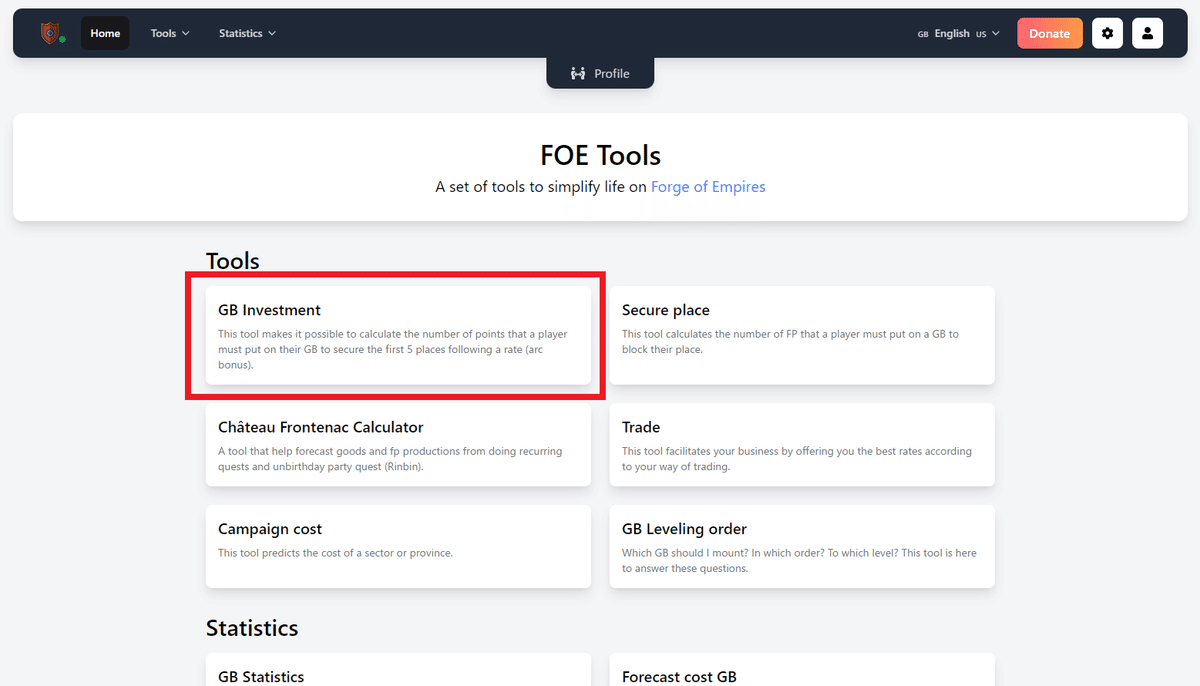Go to the Home tab
1200x686 pixels.
[x=105, y=33]
